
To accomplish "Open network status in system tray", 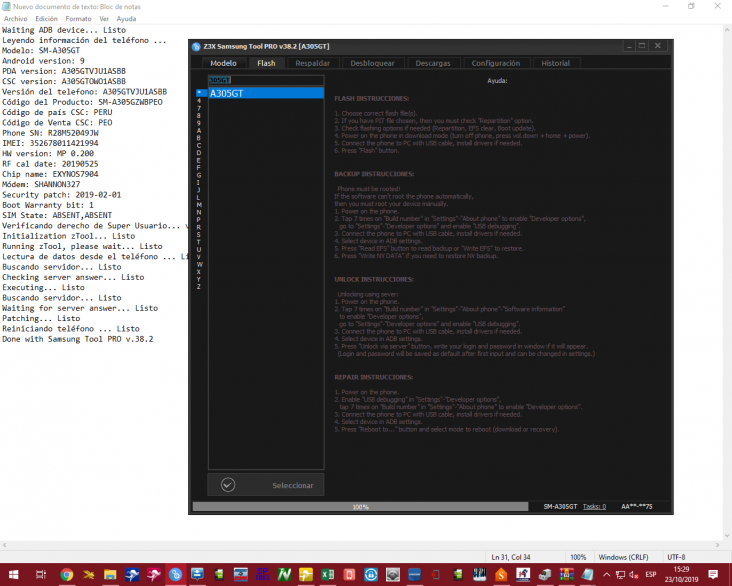I will 620,574.
